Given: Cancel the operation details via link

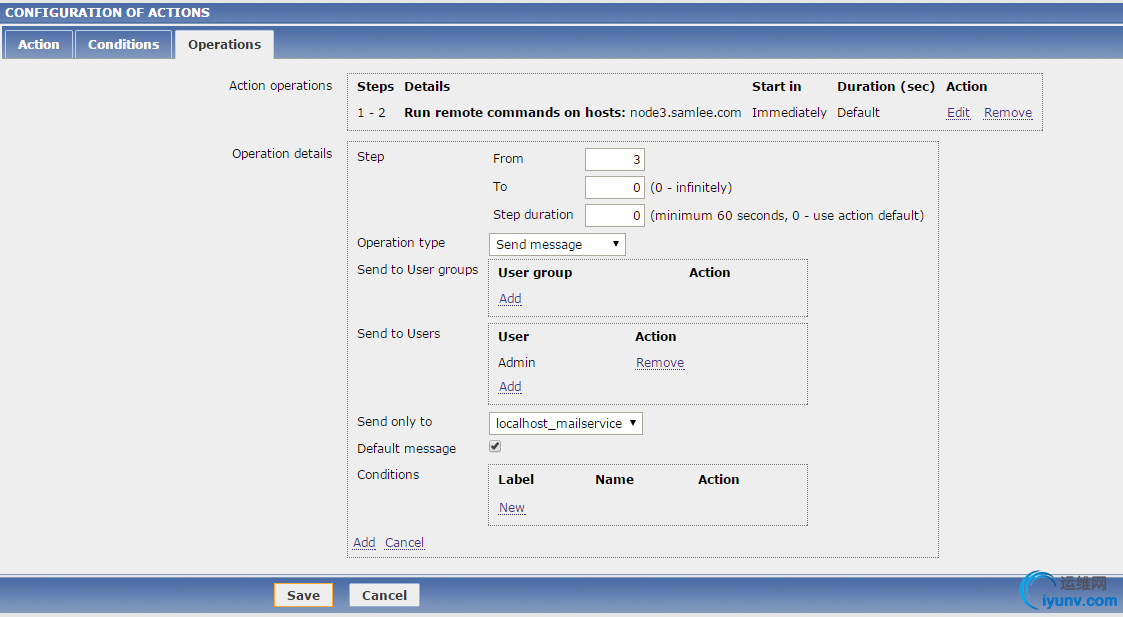Looking at the screenshot, I should pos(404,543).
